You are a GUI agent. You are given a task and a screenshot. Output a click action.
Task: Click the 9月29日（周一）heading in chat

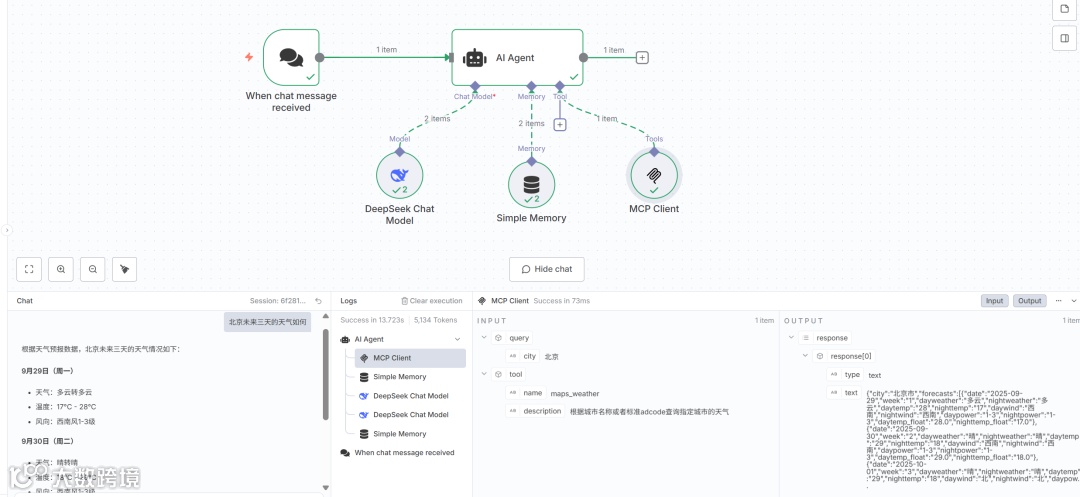48,371
